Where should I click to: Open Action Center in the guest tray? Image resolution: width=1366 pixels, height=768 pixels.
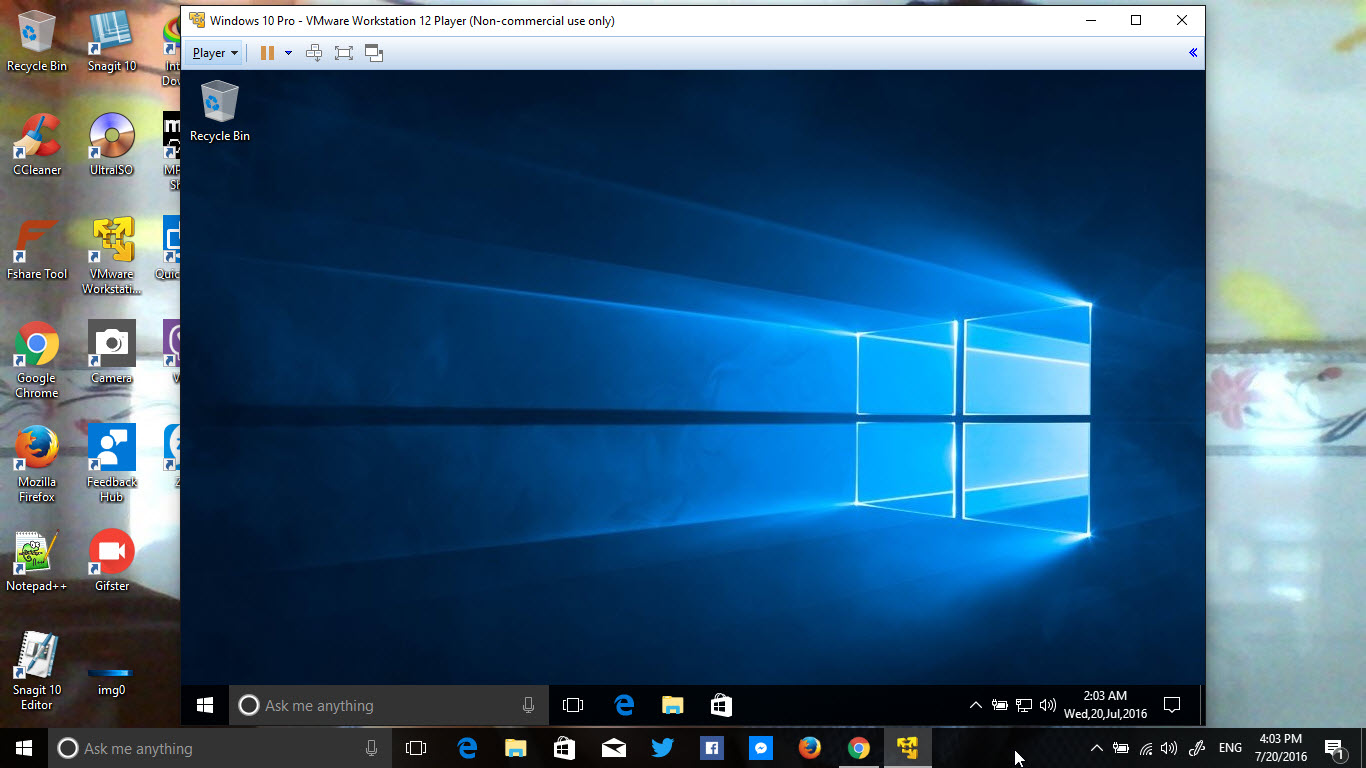point(1171,705)
